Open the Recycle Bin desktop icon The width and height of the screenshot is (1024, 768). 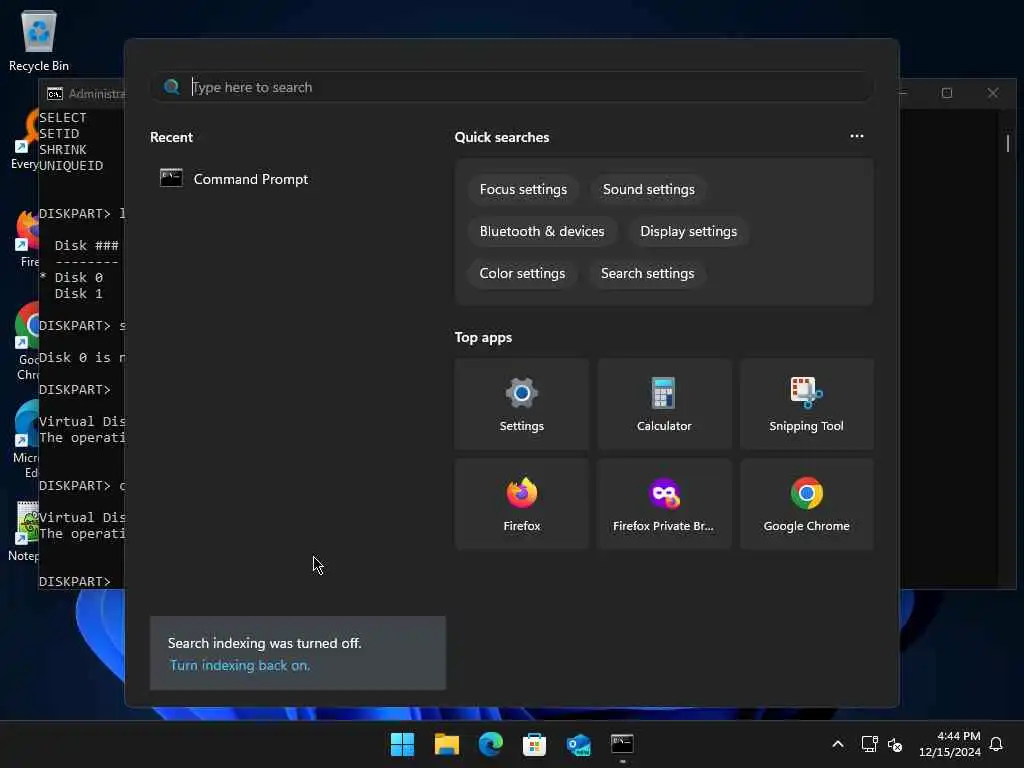click(x=39, y=40)
